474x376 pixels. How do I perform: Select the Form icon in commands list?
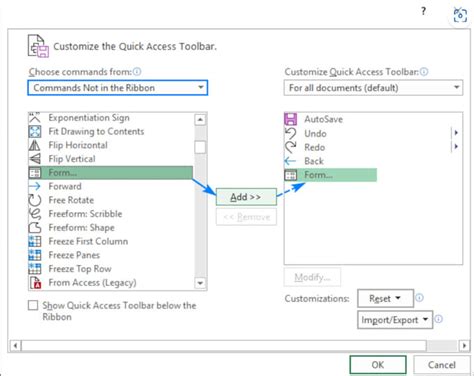pyautogui.click(x=35, y=173)
